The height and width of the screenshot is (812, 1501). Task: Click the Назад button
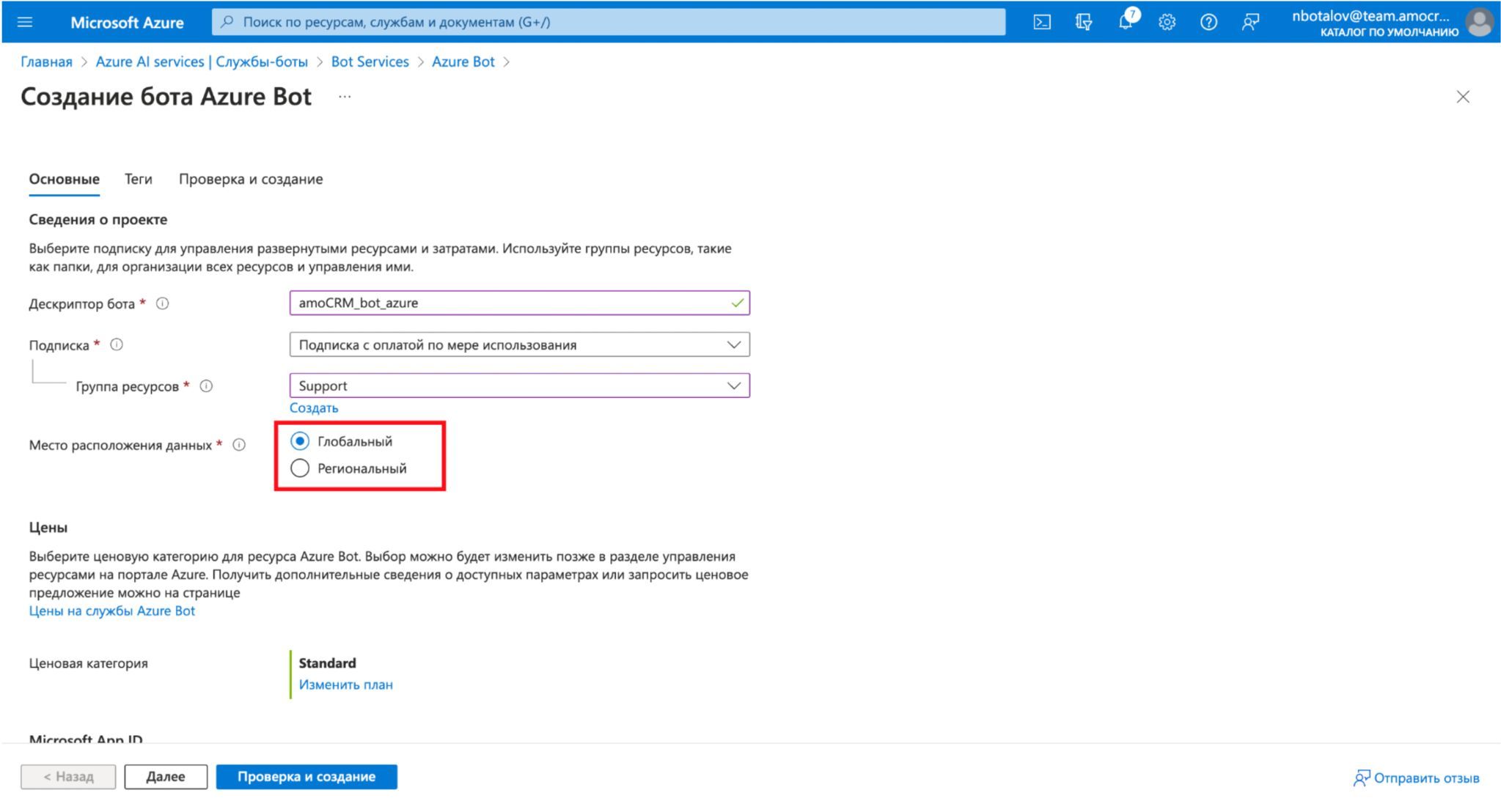pyautogui.click(x=68, y=777)
